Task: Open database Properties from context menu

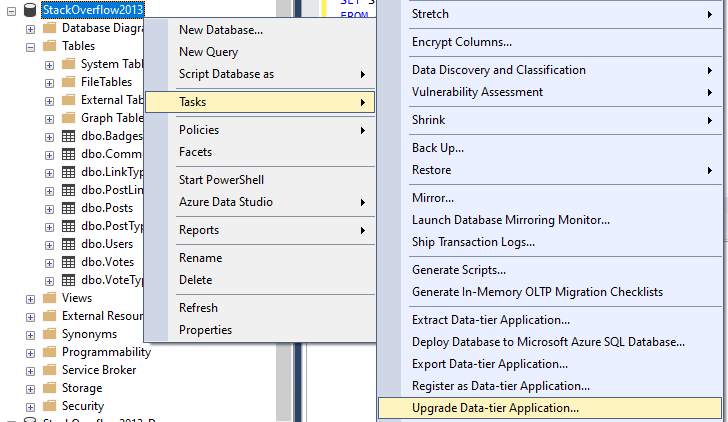Action: pos(205,330)
